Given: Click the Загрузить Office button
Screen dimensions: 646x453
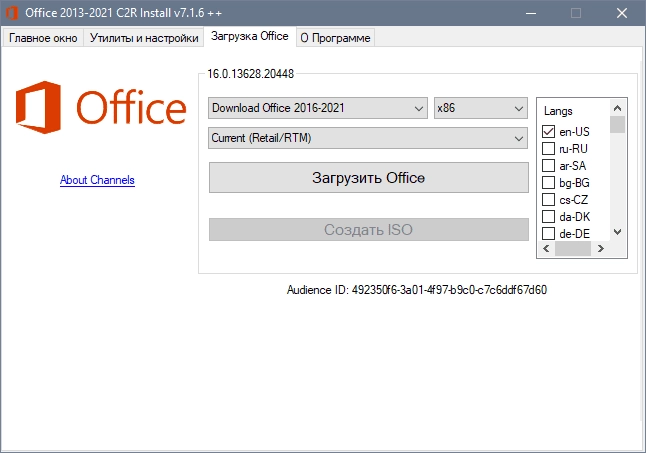Looking at the screenshot, I should tap(369, 177).
